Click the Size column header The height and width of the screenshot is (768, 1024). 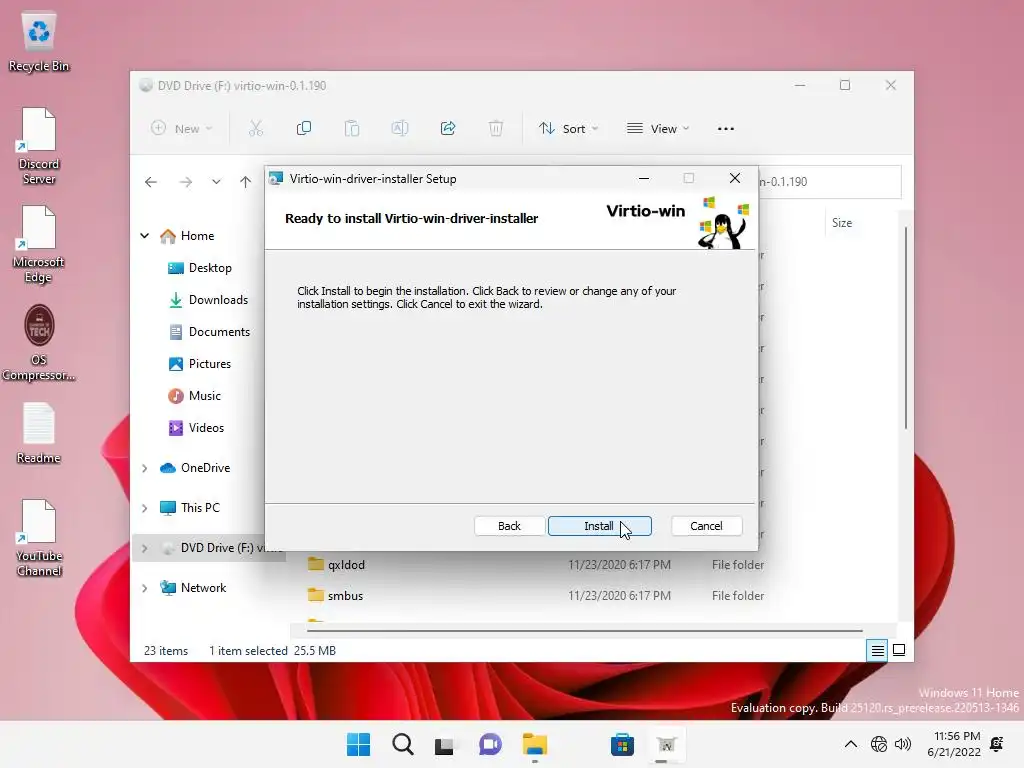[842, 223]
